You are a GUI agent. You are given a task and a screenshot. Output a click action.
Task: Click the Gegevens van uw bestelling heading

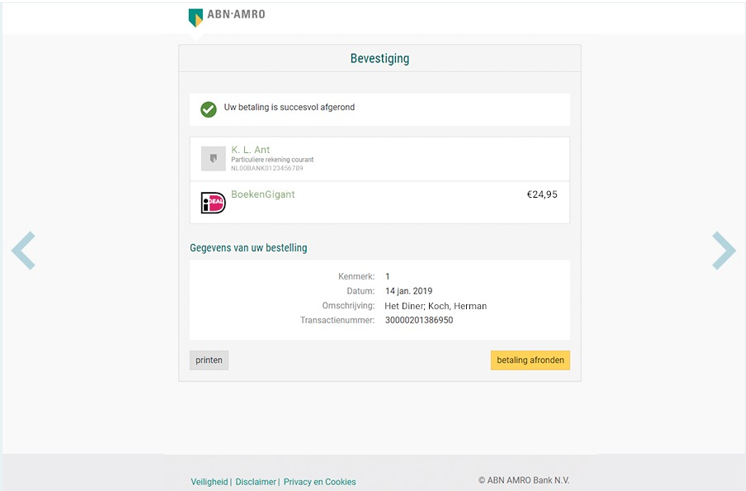point(248,248)
